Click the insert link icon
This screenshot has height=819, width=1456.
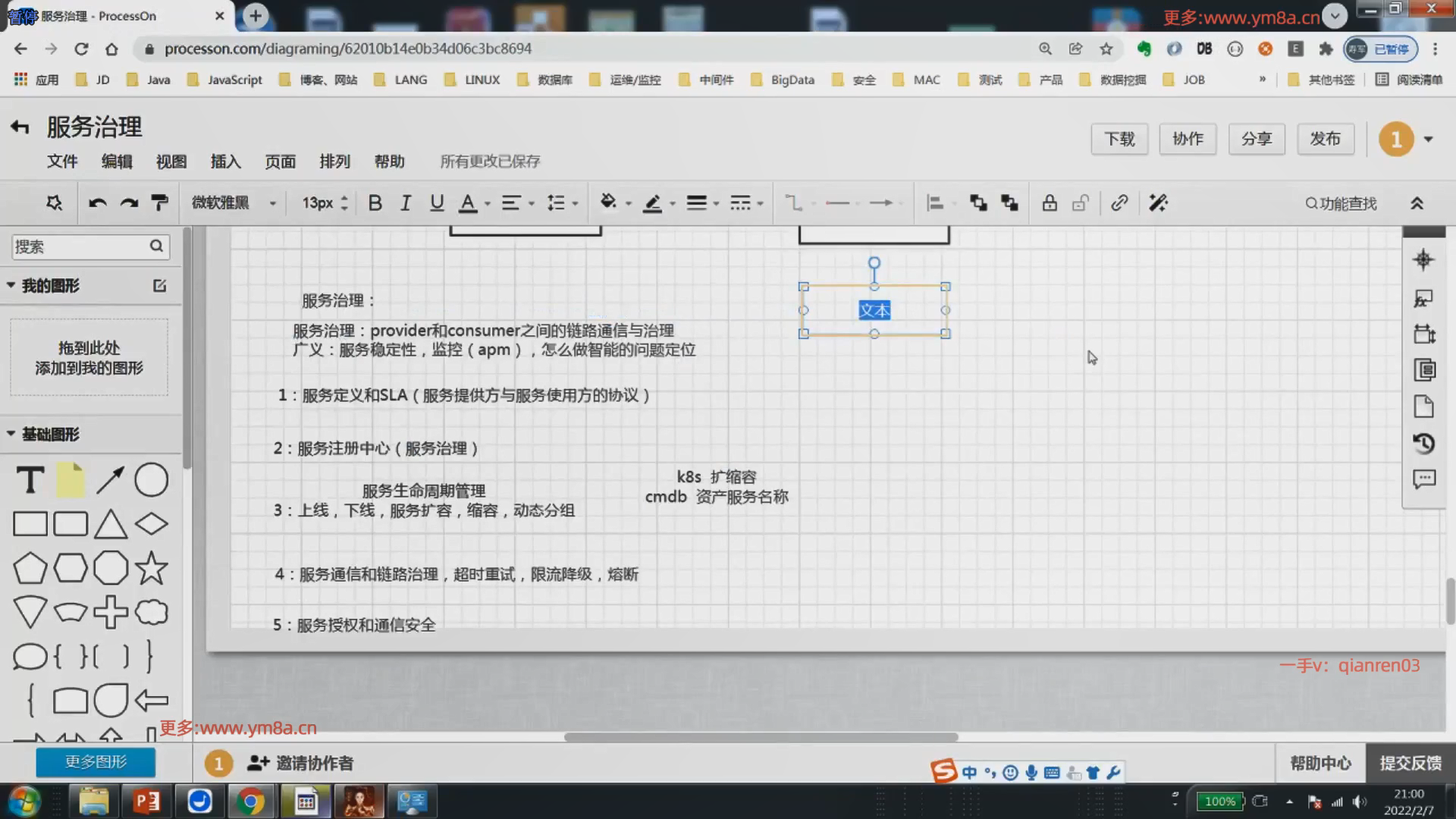pos(1119,202)
